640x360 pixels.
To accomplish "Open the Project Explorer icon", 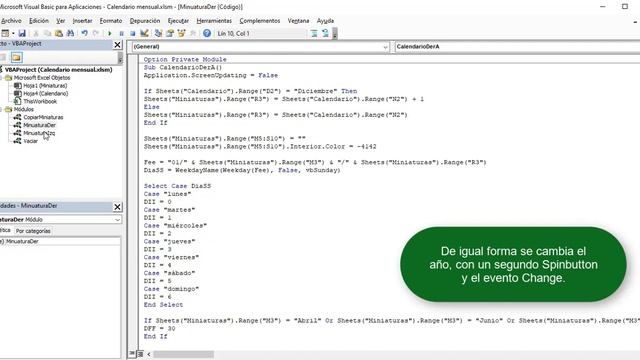I will click(158, 33).
